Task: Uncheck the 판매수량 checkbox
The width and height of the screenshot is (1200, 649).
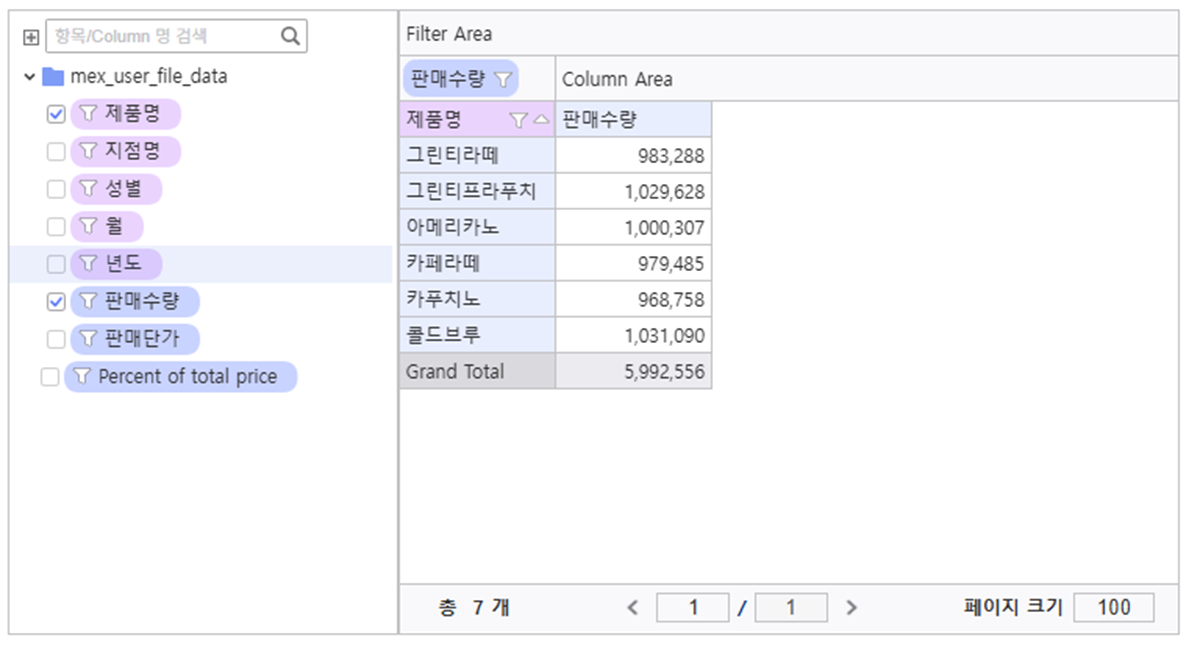Action: [x=56, y=301]
